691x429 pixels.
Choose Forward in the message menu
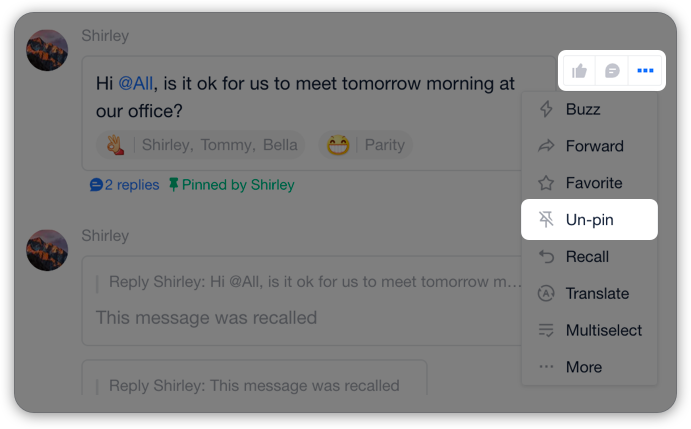[589, 146]
